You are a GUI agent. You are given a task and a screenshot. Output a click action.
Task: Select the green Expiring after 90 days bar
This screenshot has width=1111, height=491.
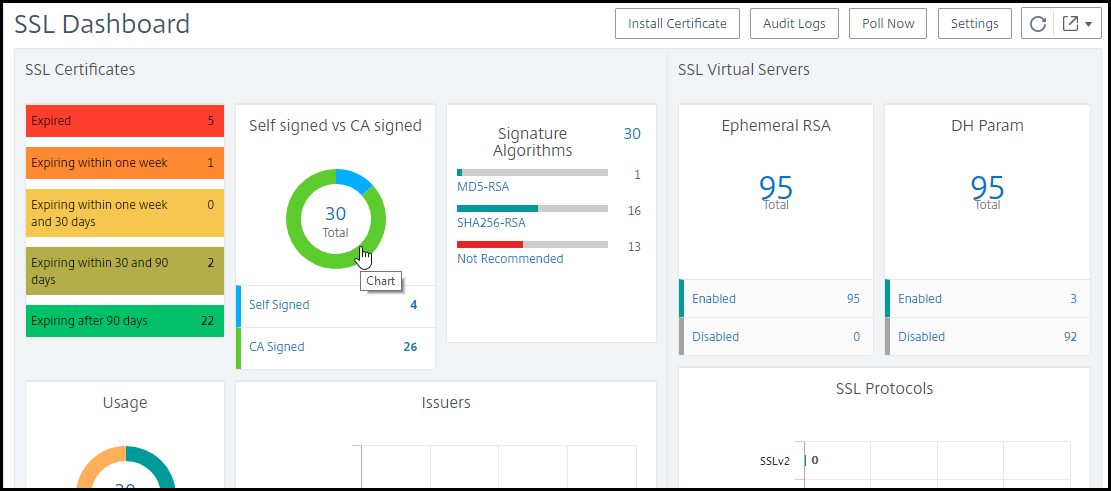[x=125, y=321]
